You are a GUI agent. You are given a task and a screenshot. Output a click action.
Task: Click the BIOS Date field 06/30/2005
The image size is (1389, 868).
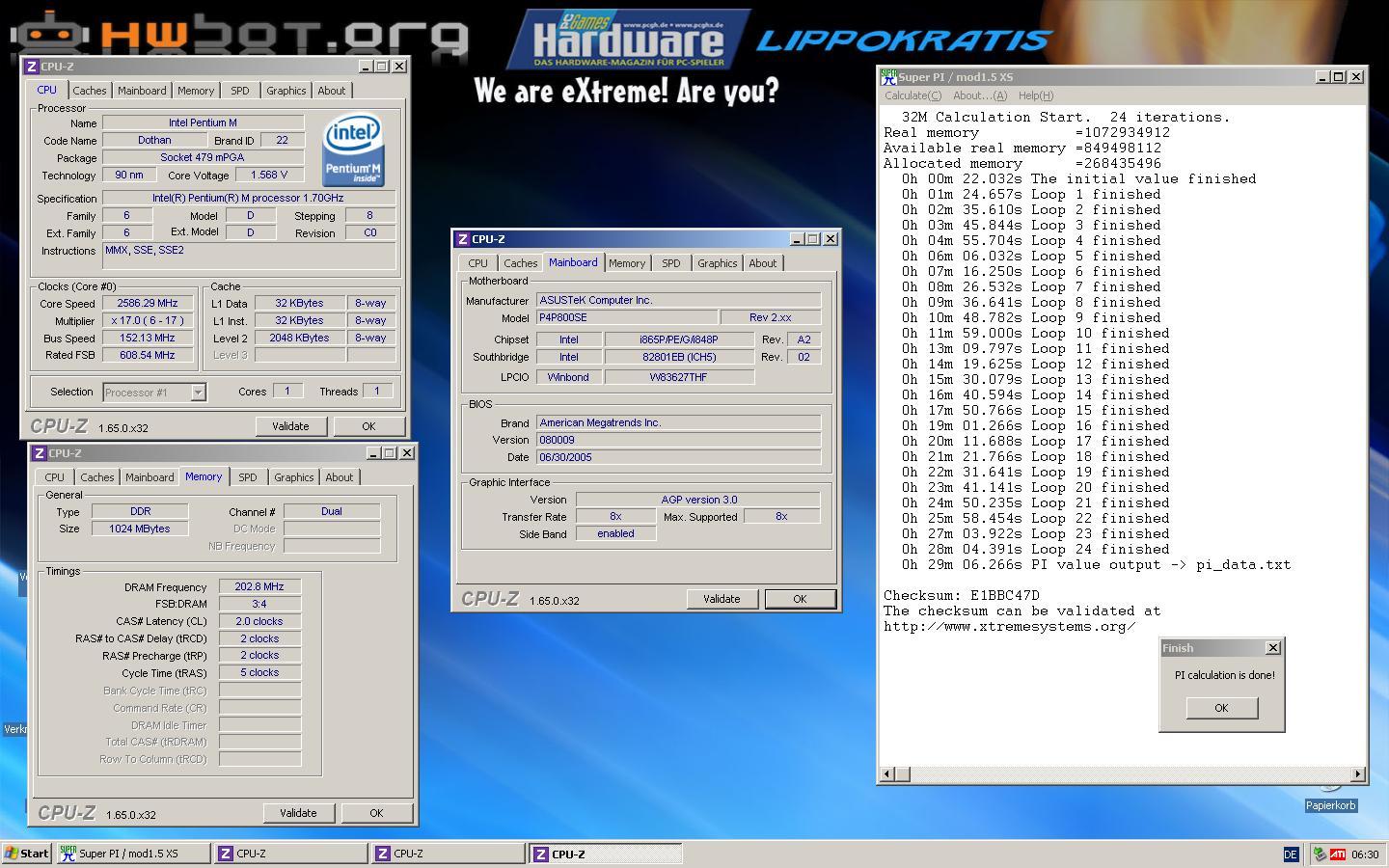pyautogui.click(x=679, y=457)
